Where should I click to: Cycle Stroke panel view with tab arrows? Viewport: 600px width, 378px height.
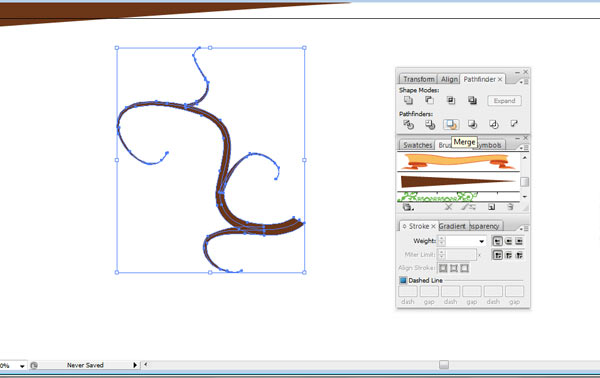pyautogui.click(x=404, y=226)
